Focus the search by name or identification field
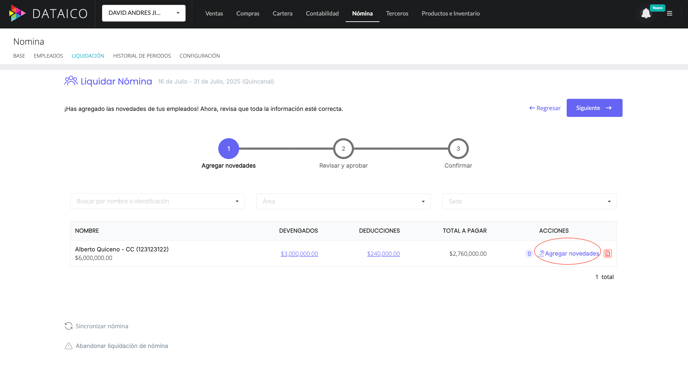This screenshot has height=369, width=688. (157, 201)
